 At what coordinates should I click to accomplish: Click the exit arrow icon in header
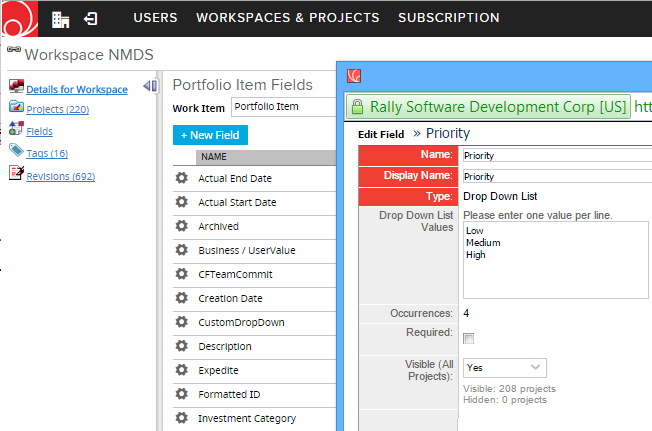[91, 19]
